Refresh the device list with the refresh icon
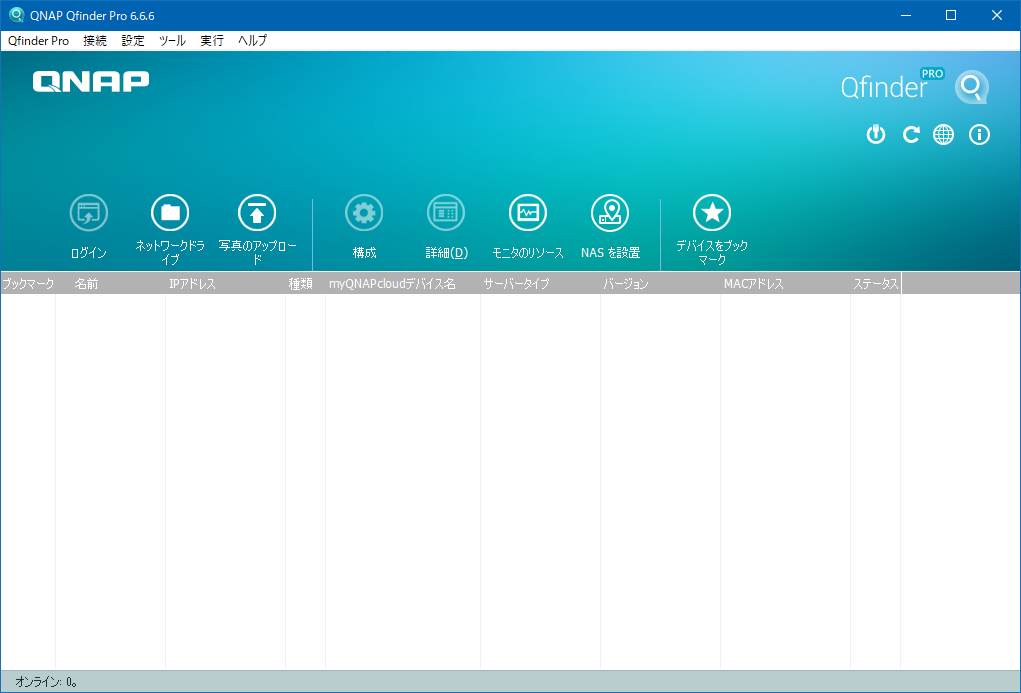Screen dimensions: 1021x693 910,134
